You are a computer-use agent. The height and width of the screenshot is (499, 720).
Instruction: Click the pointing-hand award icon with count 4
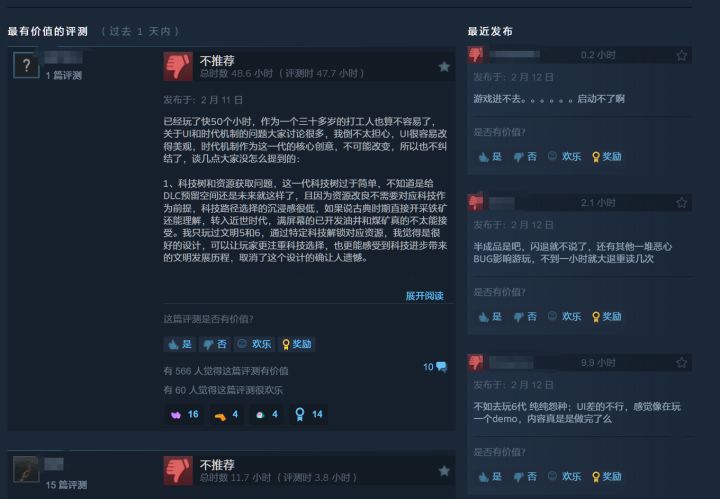(x=226, y=415)
